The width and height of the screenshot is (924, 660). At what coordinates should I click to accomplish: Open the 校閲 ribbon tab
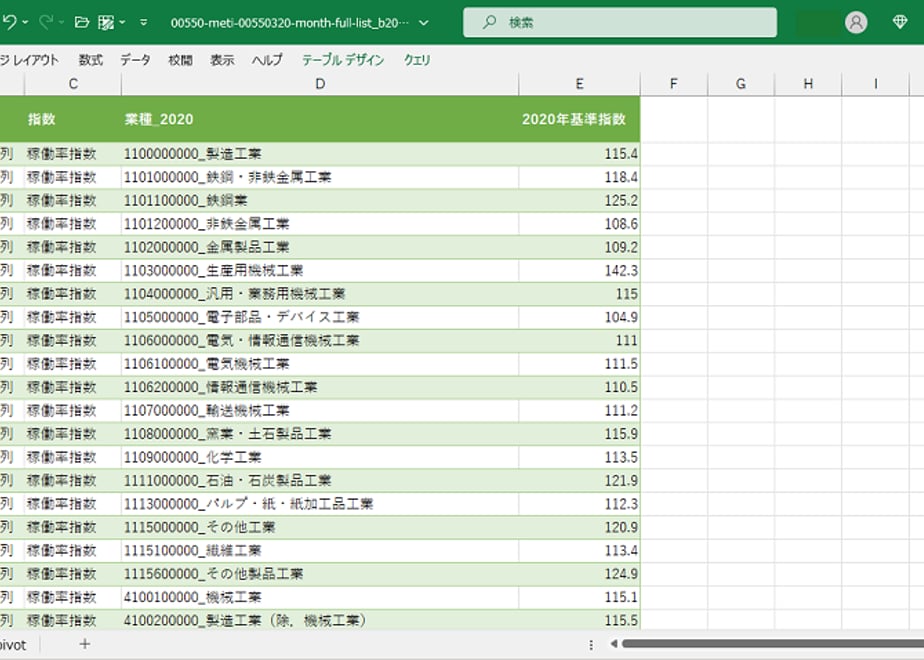[x=180, y=60]
